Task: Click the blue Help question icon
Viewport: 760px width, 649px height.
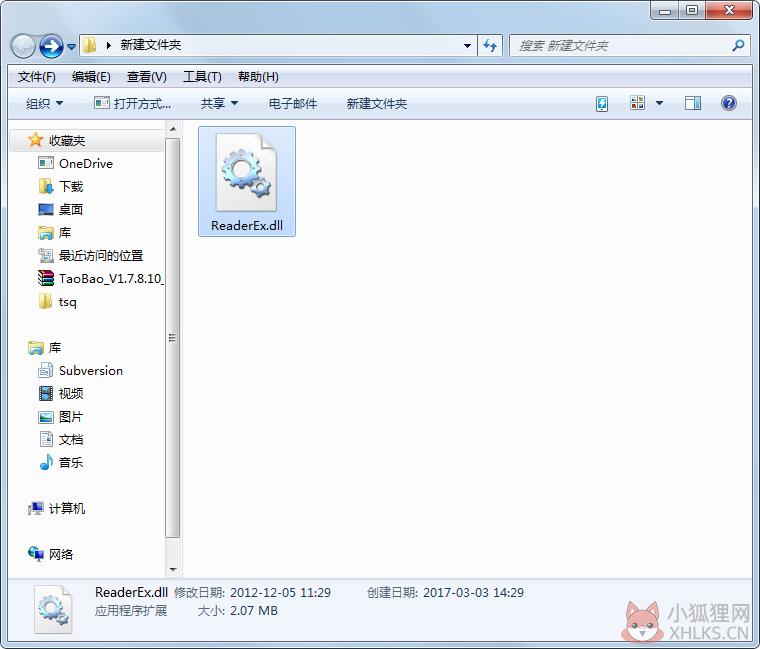Action: 728,103
